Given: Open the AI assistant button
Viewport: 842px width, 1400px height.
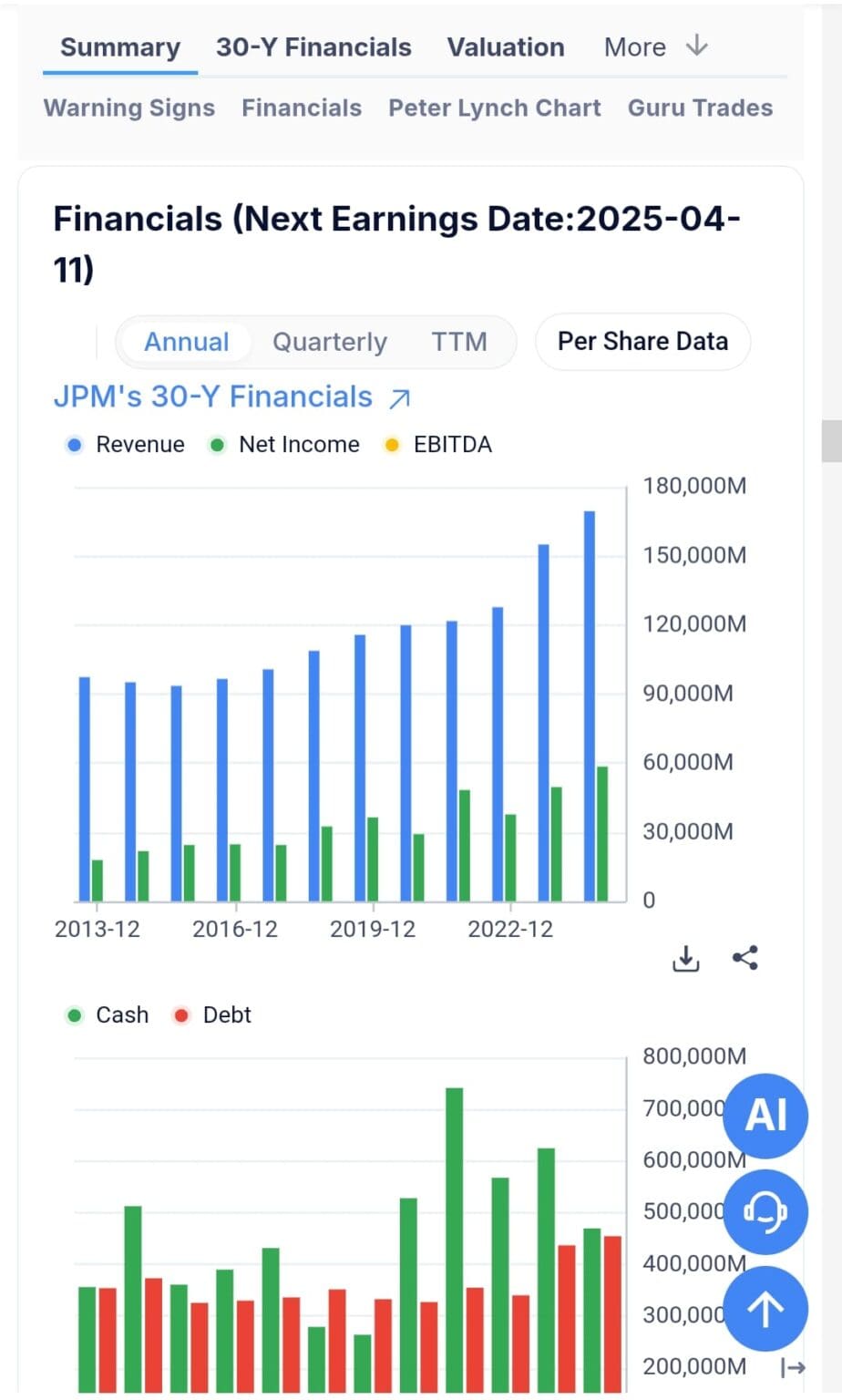Looking at the screenshot, I should pyautogui.click(x=765, y=1115).
